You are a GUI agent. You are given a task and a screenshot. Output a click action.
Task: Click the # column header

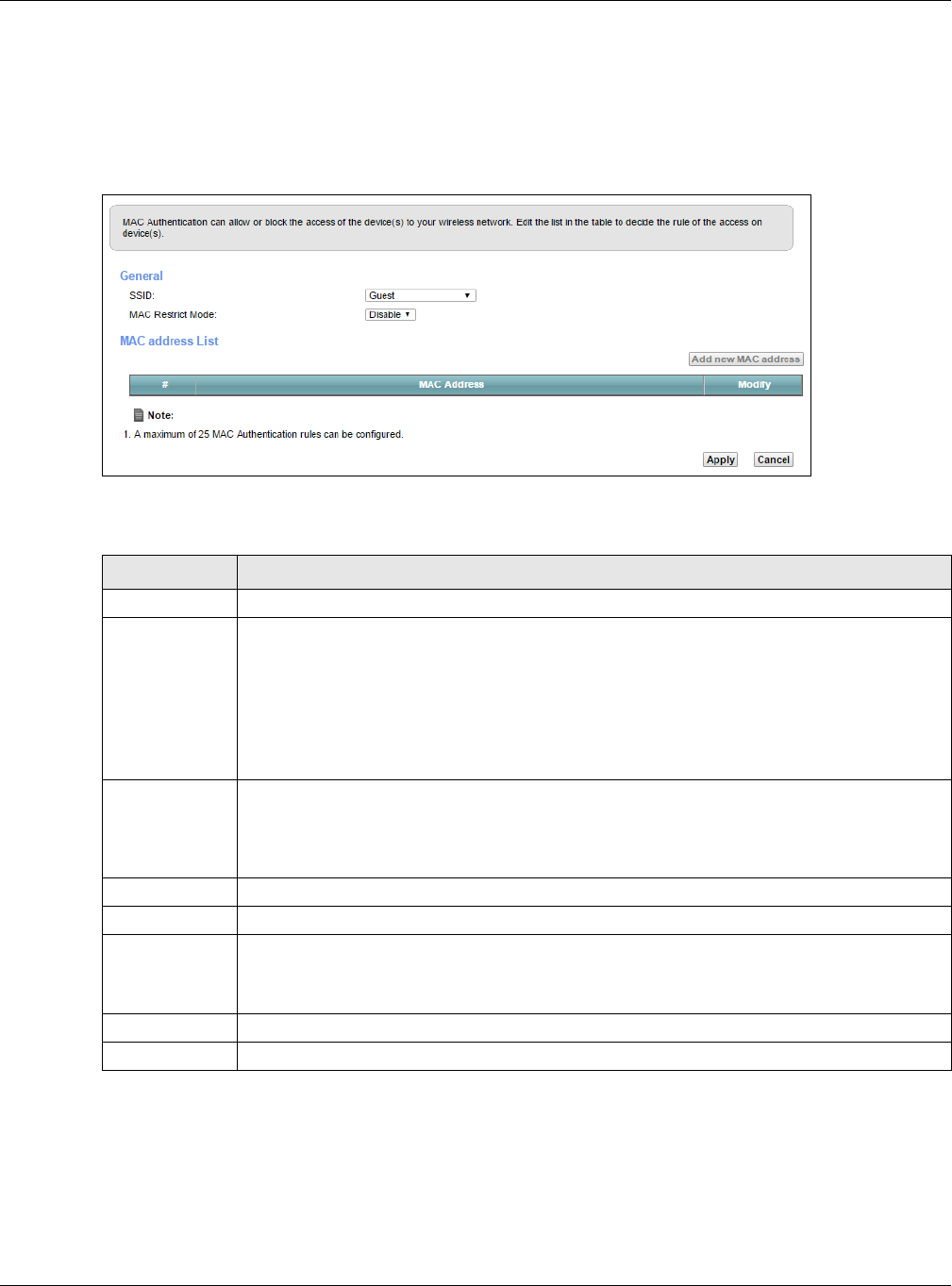tap(164, 385)
